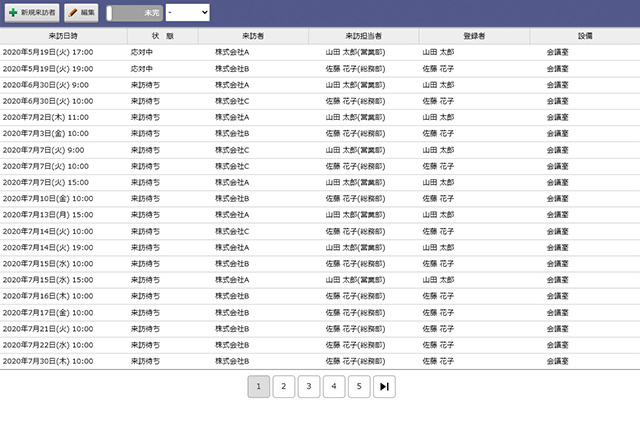Go to page 2
The height and width of the screenshot is (426, 640).
coord(284,386)
